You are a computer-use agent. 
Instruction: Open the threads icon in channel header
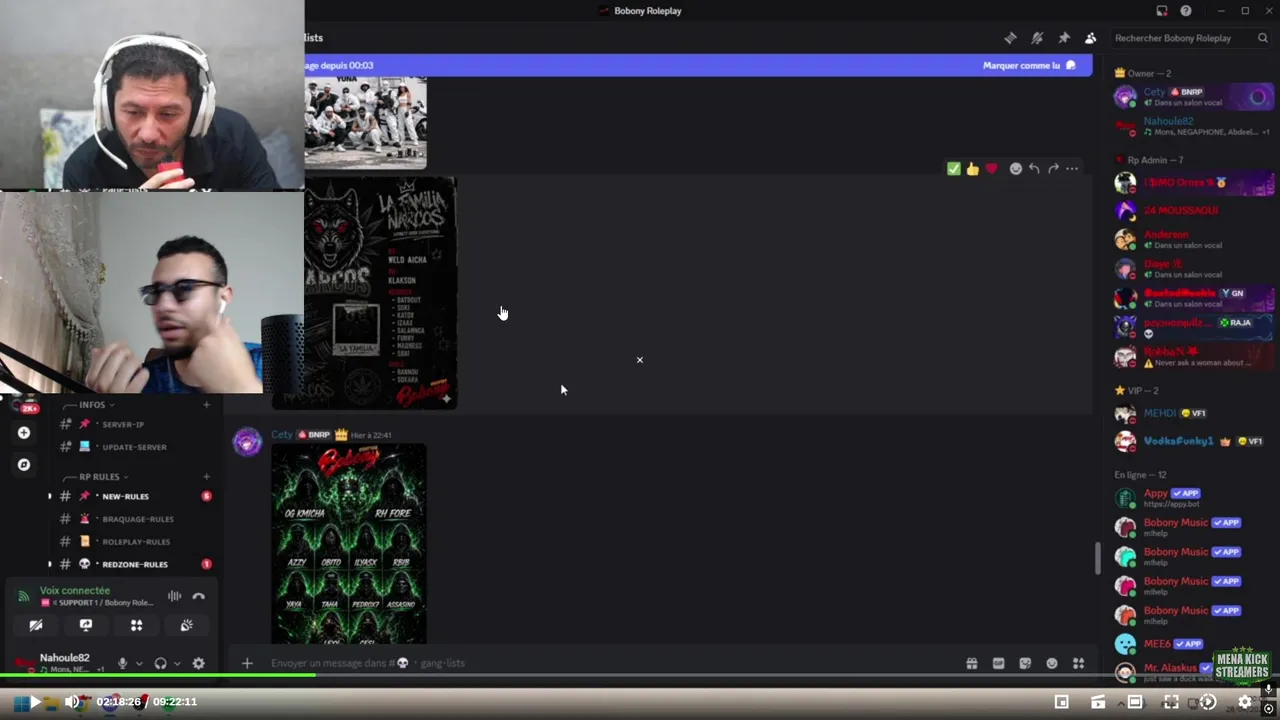point(1010,38)
